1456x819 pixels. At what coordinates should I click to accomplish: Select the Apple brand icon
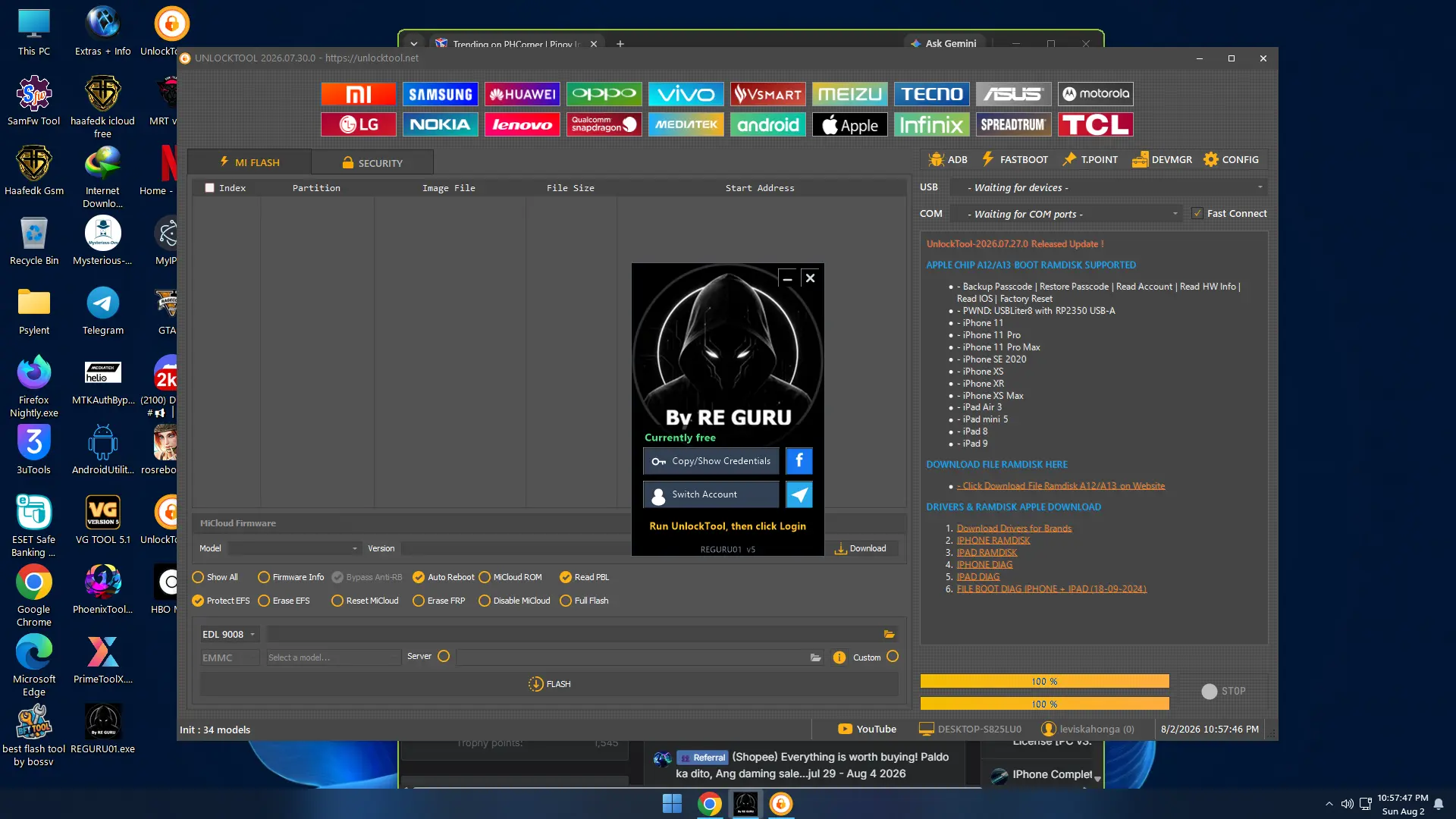pos(849,124)
